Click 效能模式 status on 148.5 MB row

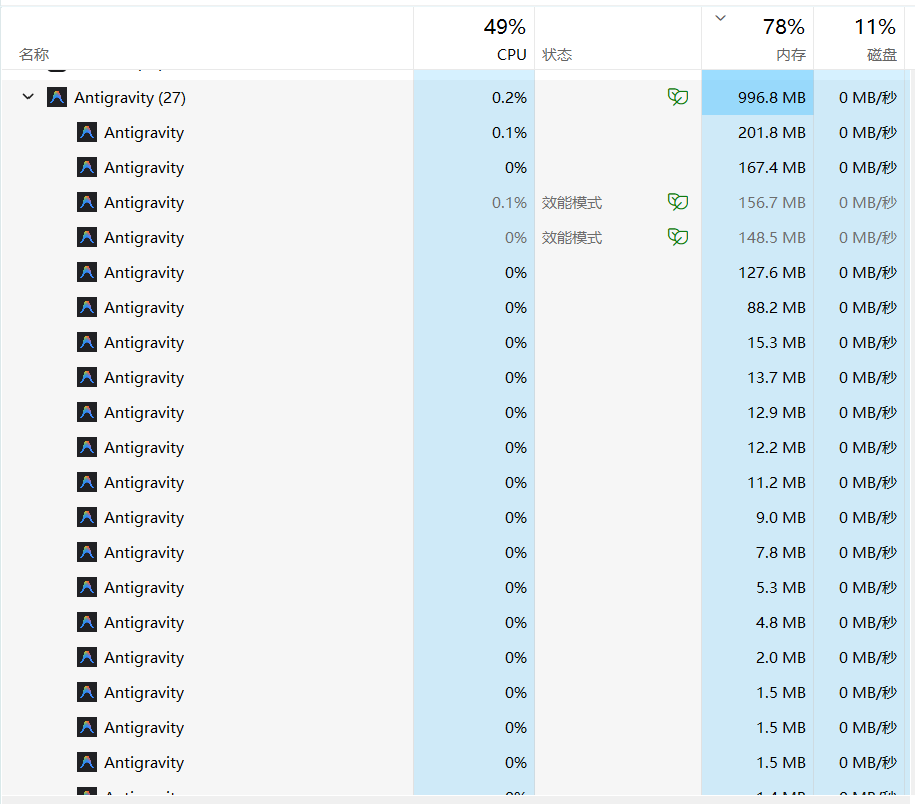(x=572, y=237)
